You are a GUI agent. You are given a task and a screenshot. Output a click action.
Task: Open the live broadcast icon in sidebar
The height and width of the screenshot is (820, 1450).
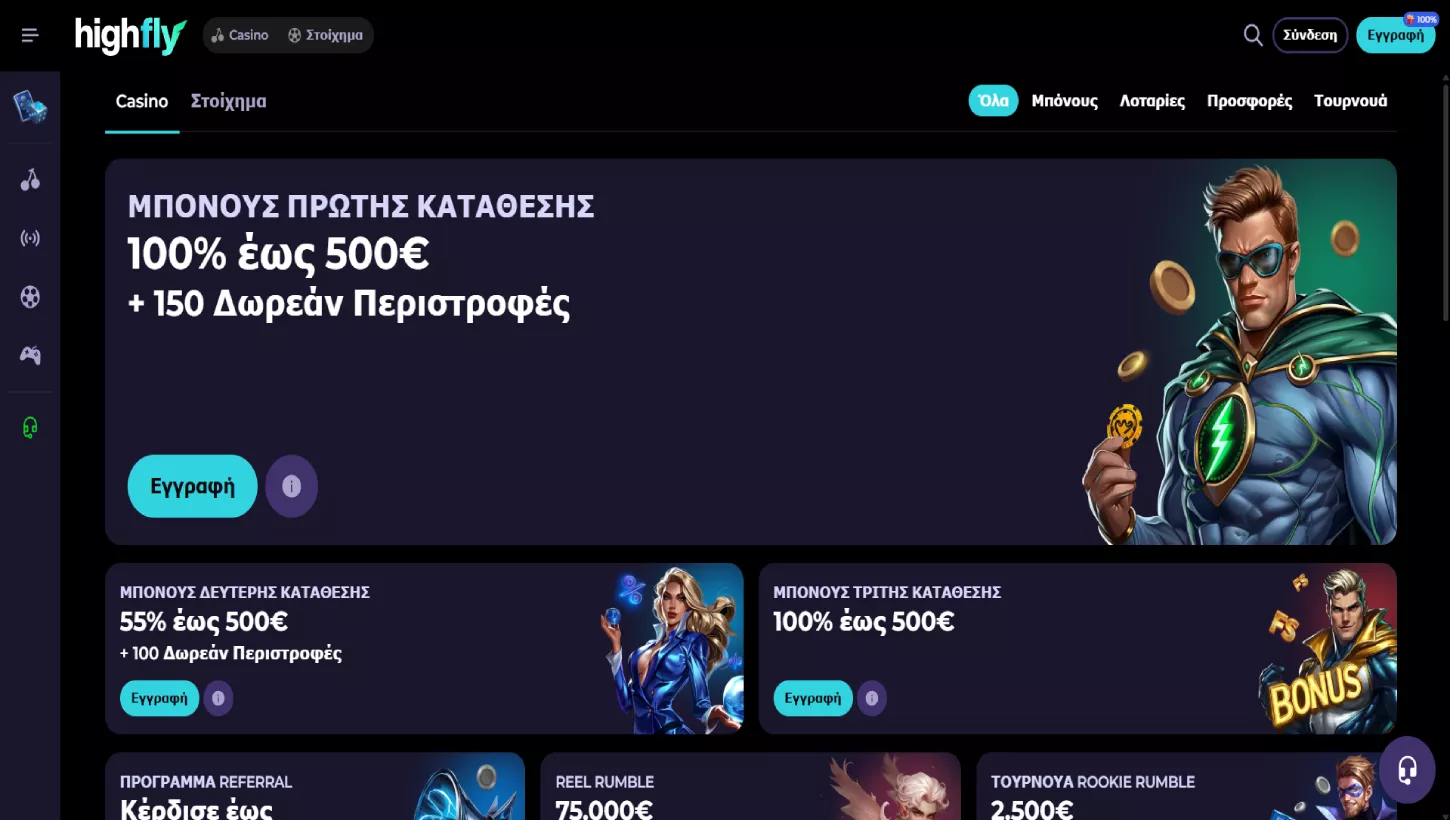click(30, 238)
